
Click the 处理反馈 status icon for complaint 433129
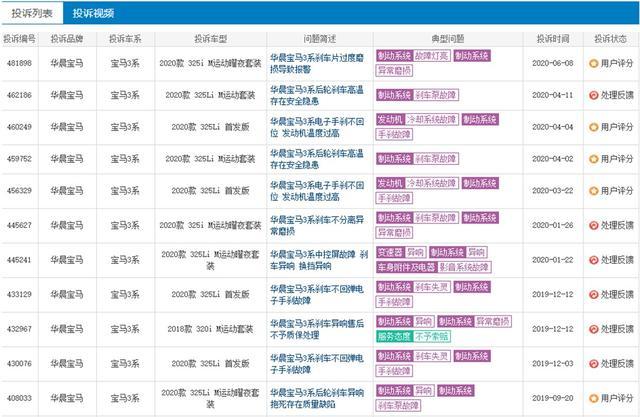tap(593, 295)
